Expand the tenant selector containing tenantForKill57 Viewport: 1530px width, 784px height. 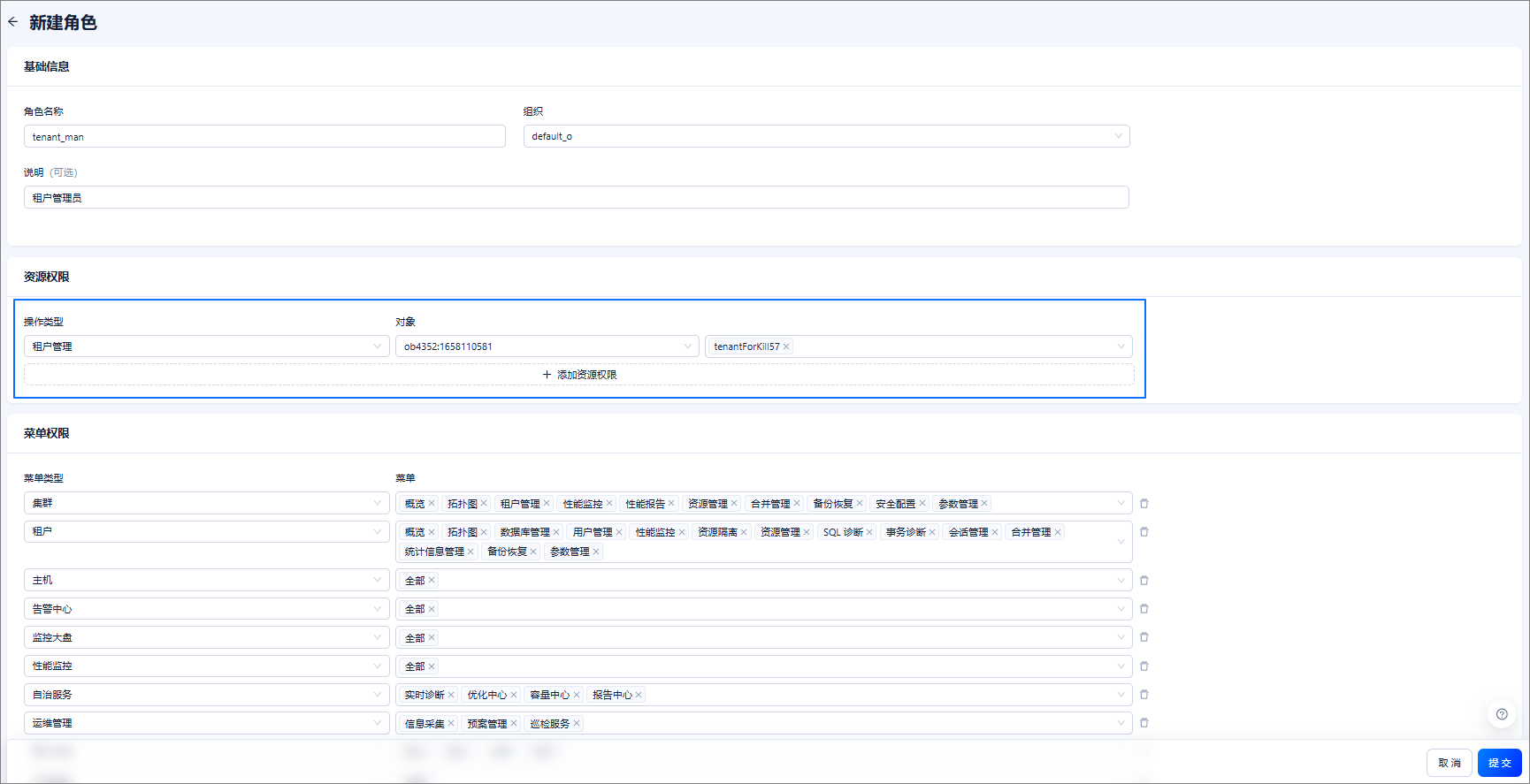click(x=919, y=346)
